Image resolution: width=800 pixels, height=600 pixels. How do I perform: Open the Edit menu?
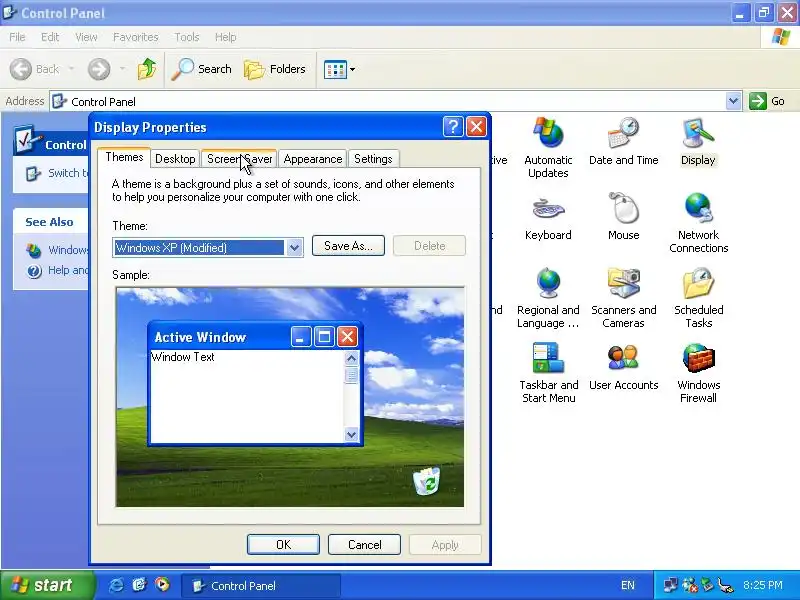pos(49,37)
